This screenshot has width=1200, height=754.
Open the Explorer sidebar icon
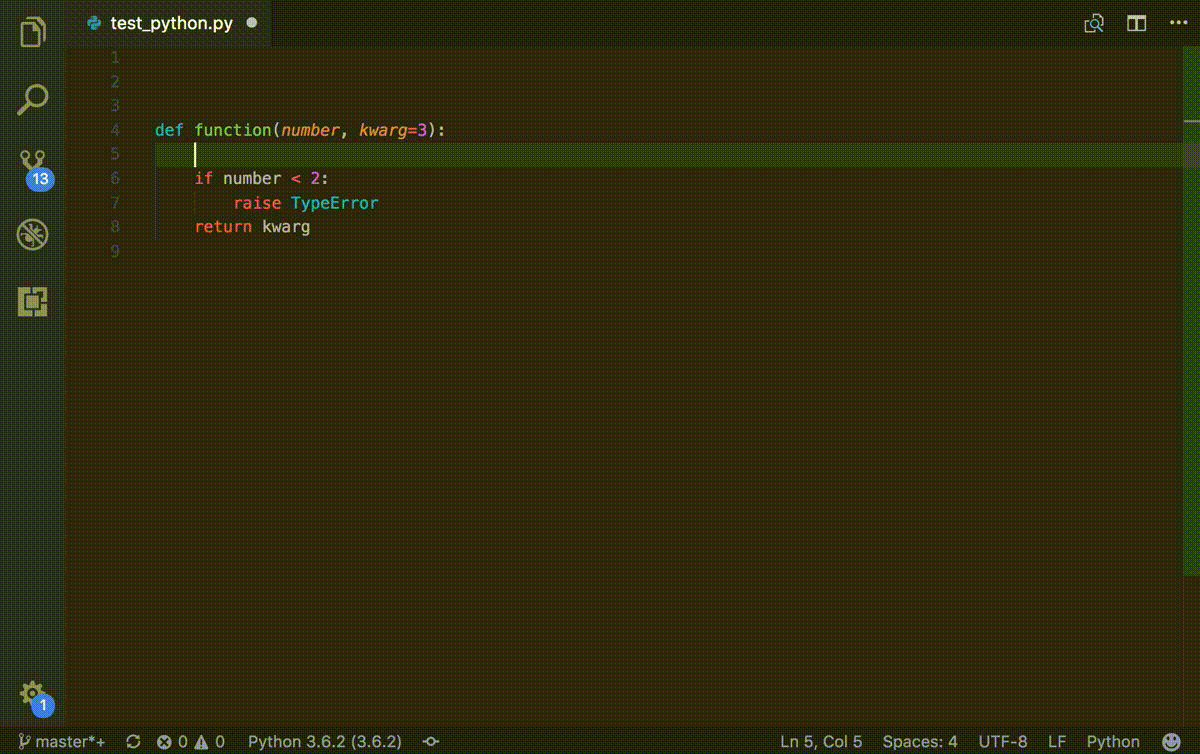point(33,31)
